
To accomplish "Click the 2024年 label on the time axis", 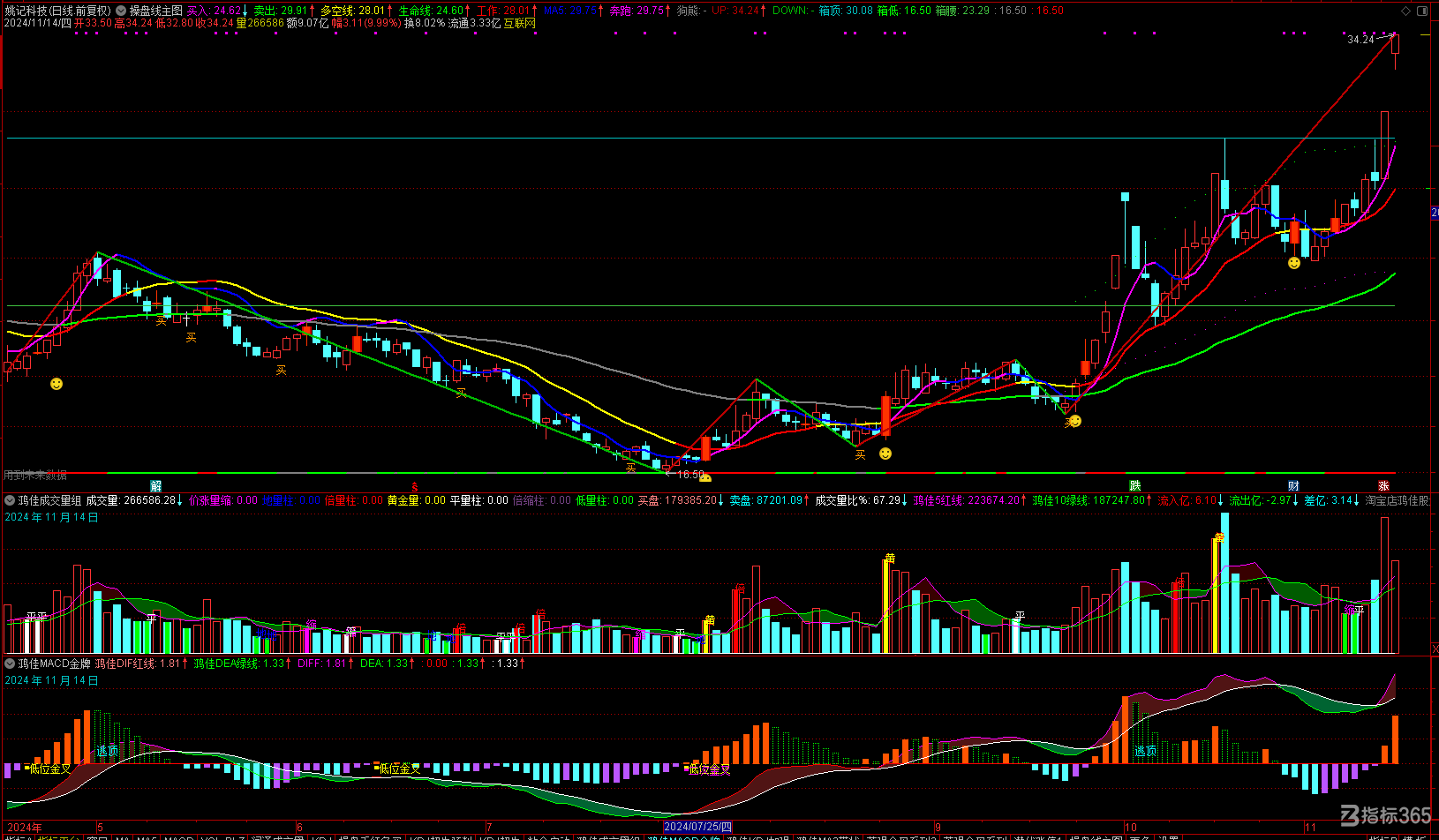I will [24, 827].
